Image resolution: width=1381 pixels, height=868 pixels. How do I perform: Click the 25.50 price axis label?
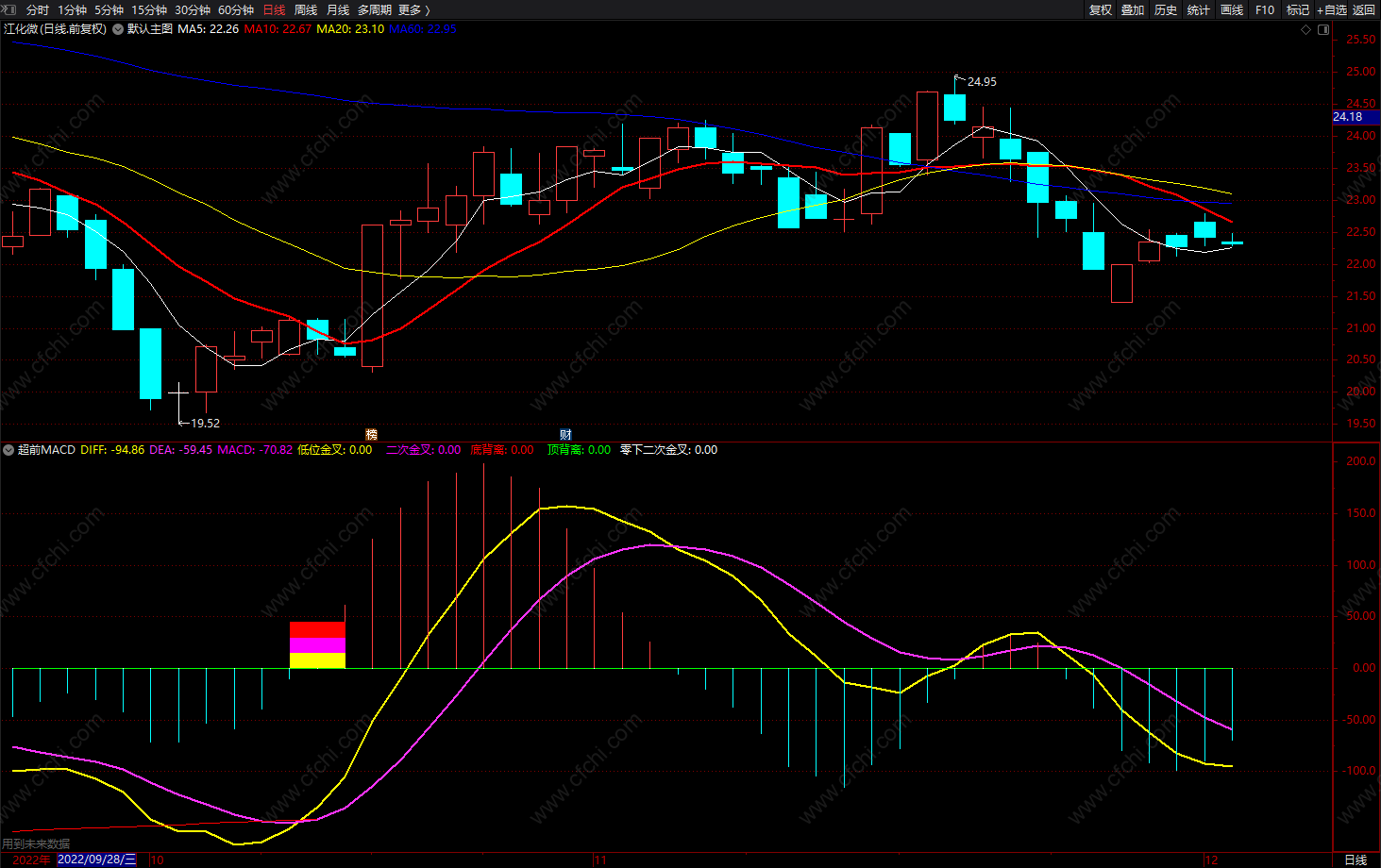tap(1360, 40)
